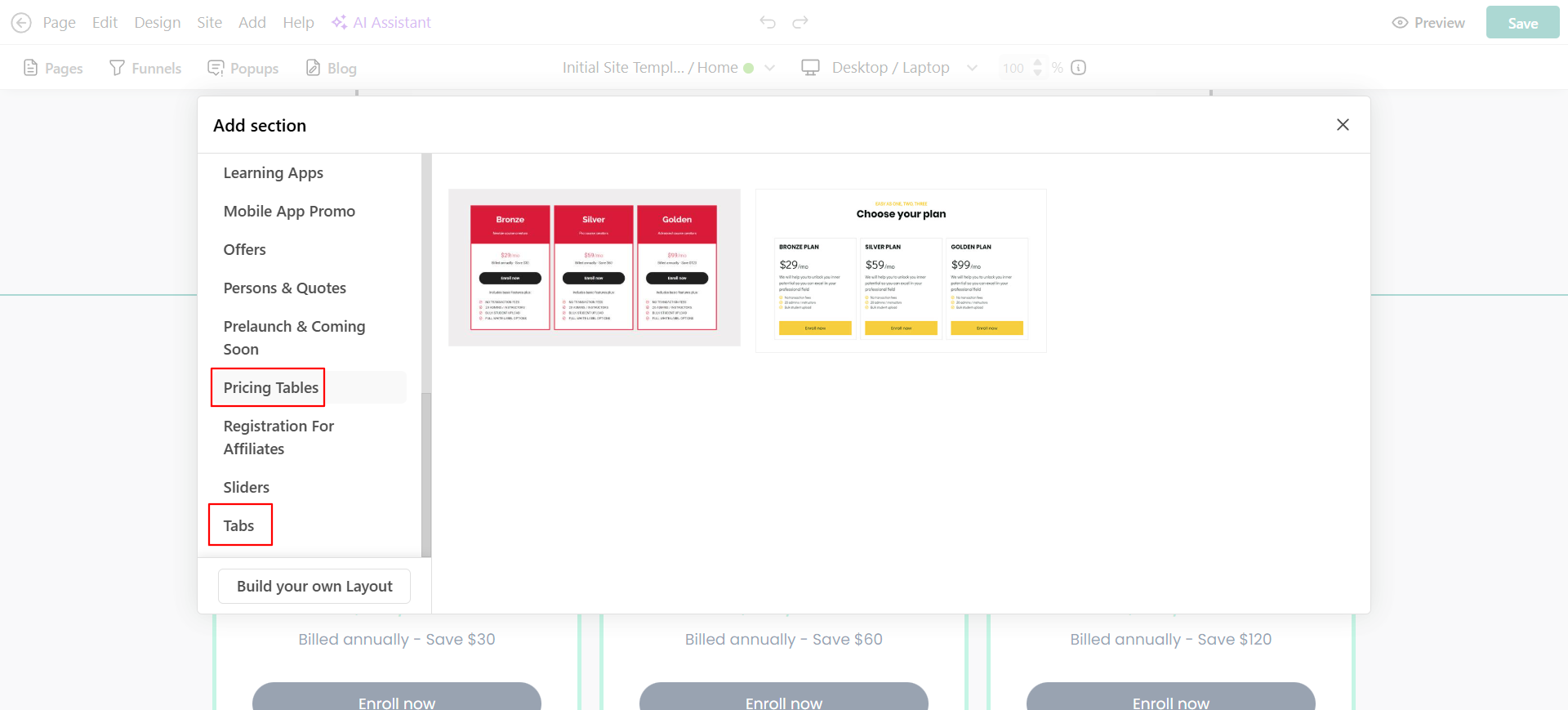Screen dimensions: 1568x710
Task: Click Build your own Layout button
Action: (x=314, y=587)
